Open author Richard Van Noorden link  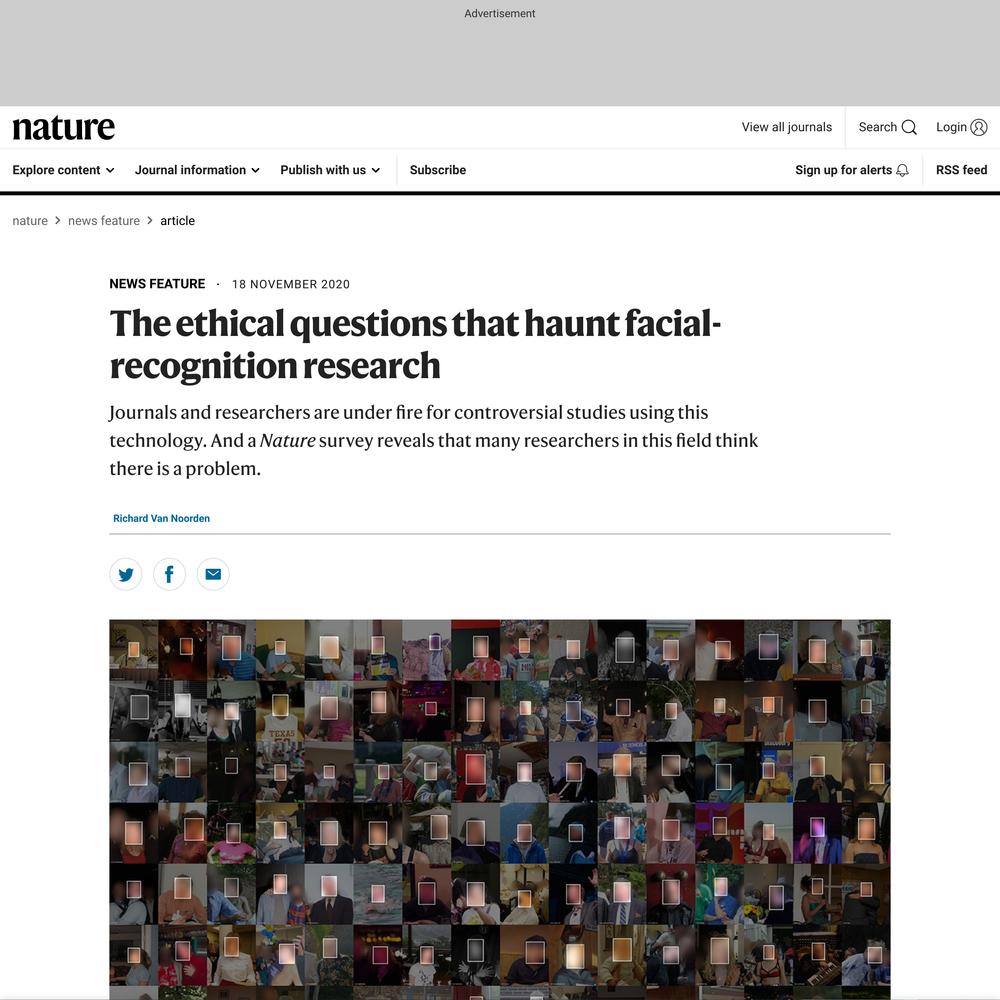point(161,518)
